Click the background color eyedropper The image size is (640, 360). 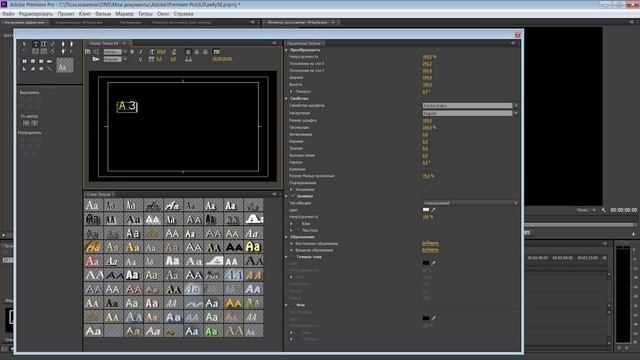coord(433,318)
